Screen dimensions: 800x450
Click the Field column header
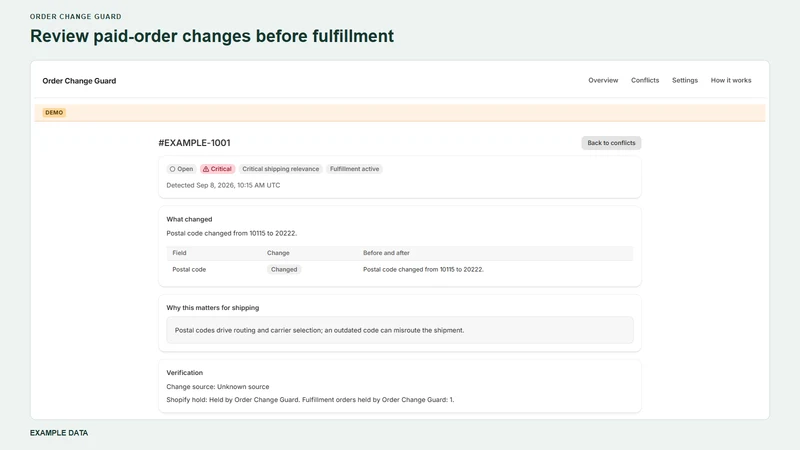pos(179,253)
